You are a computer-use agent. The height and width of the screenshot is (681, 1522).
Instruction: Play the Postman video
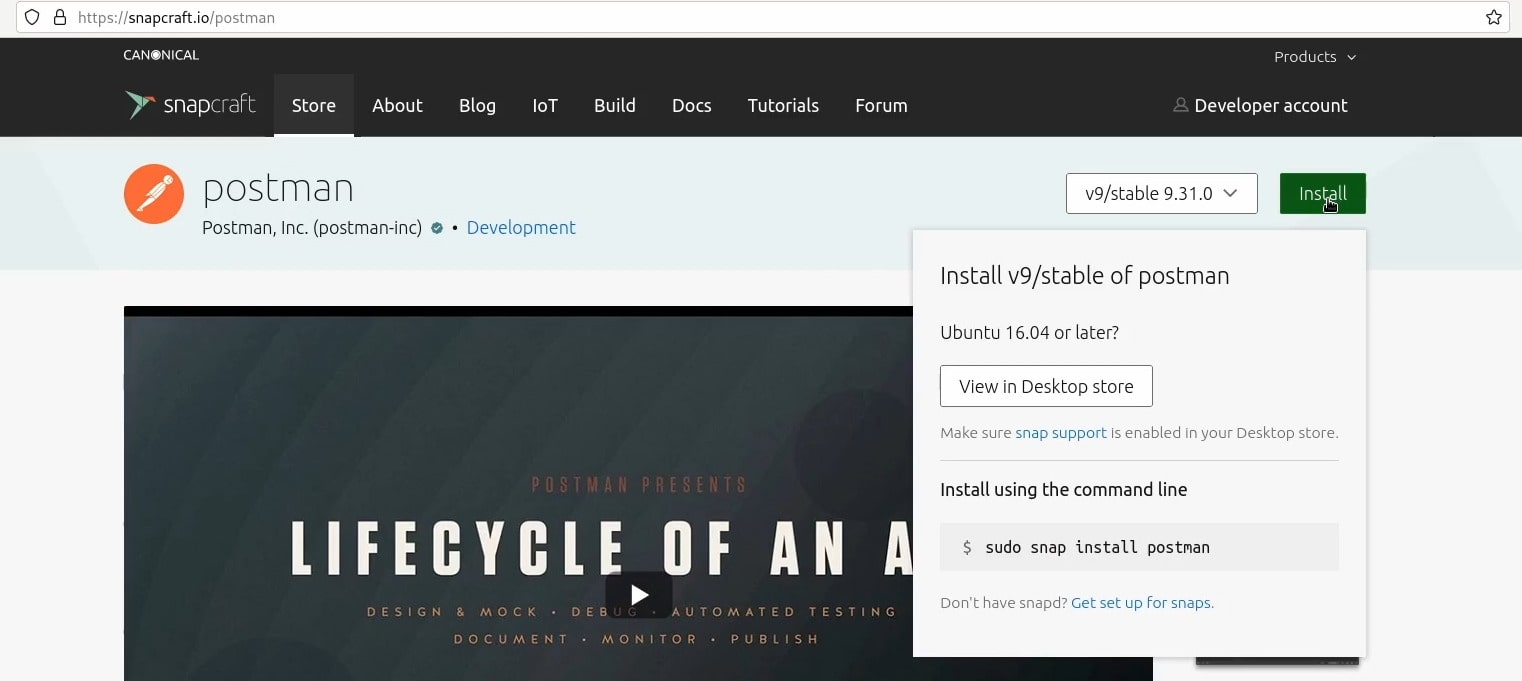click(x=639, y=595)
